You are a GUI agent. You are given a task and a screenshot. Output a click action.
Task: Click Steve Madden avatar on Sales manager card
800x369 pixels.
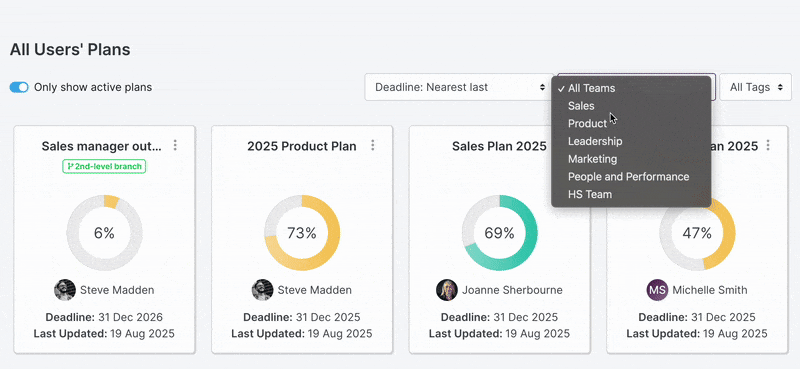point(65,290)
